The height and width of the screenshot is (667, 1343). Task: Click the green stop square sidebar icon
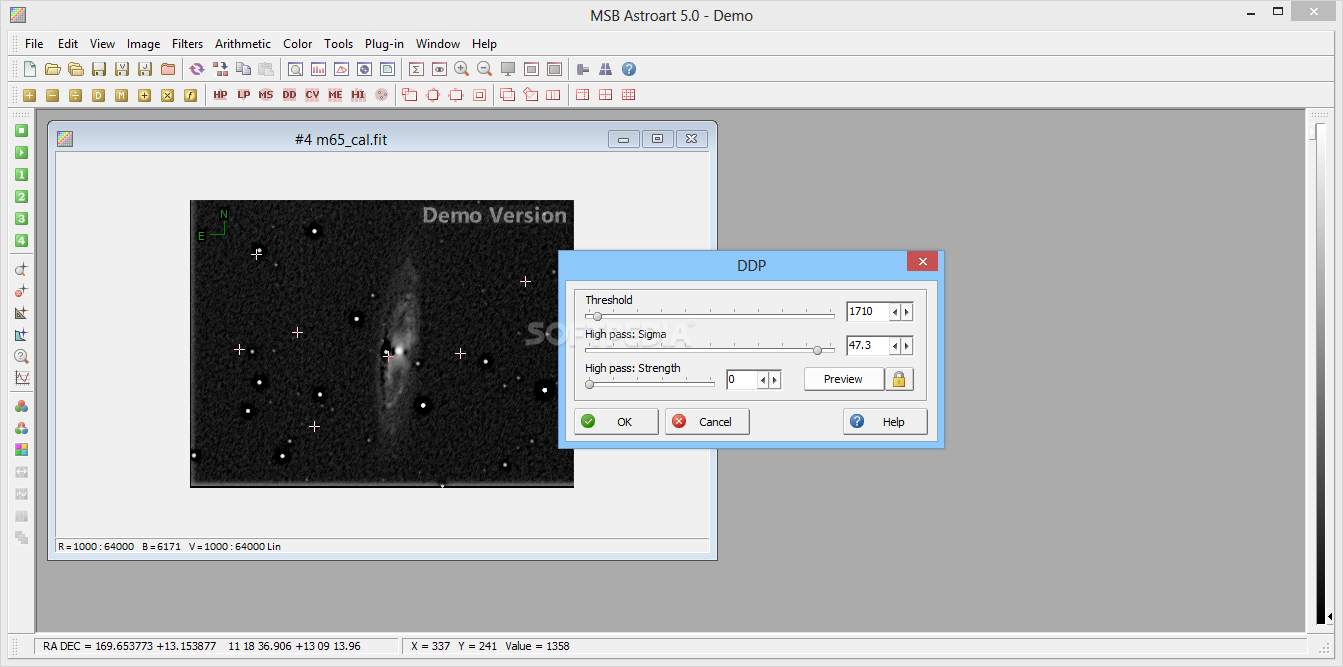coord(21,131)
